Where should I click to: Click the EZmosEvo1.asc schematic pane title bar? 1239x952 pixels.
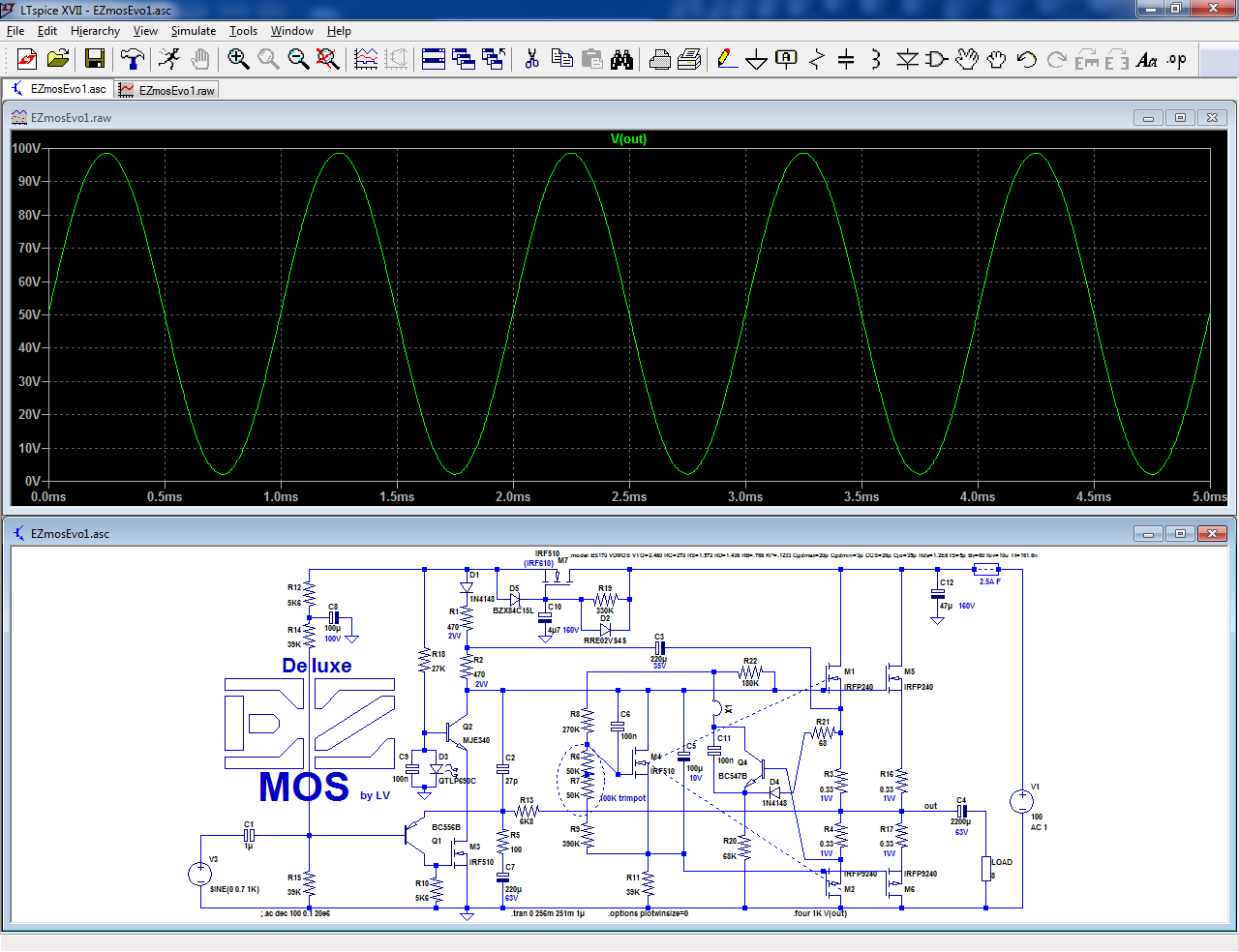(x=619, y=534)
